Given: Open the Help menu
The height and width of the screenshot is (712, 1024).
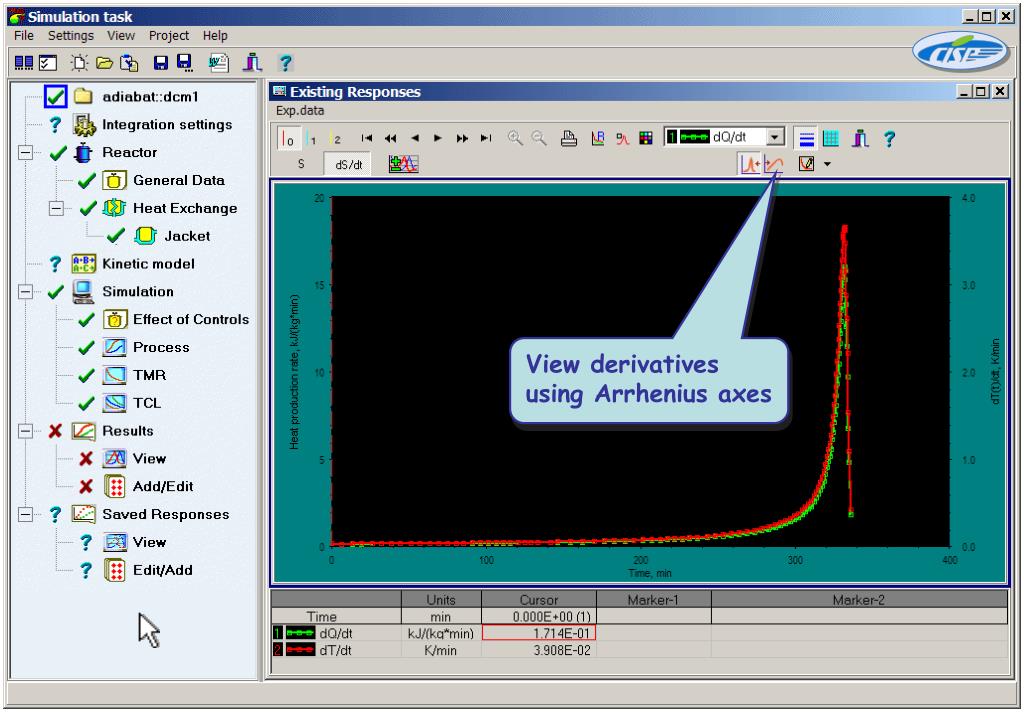Looking at the screenshot, I should (215, 35).
